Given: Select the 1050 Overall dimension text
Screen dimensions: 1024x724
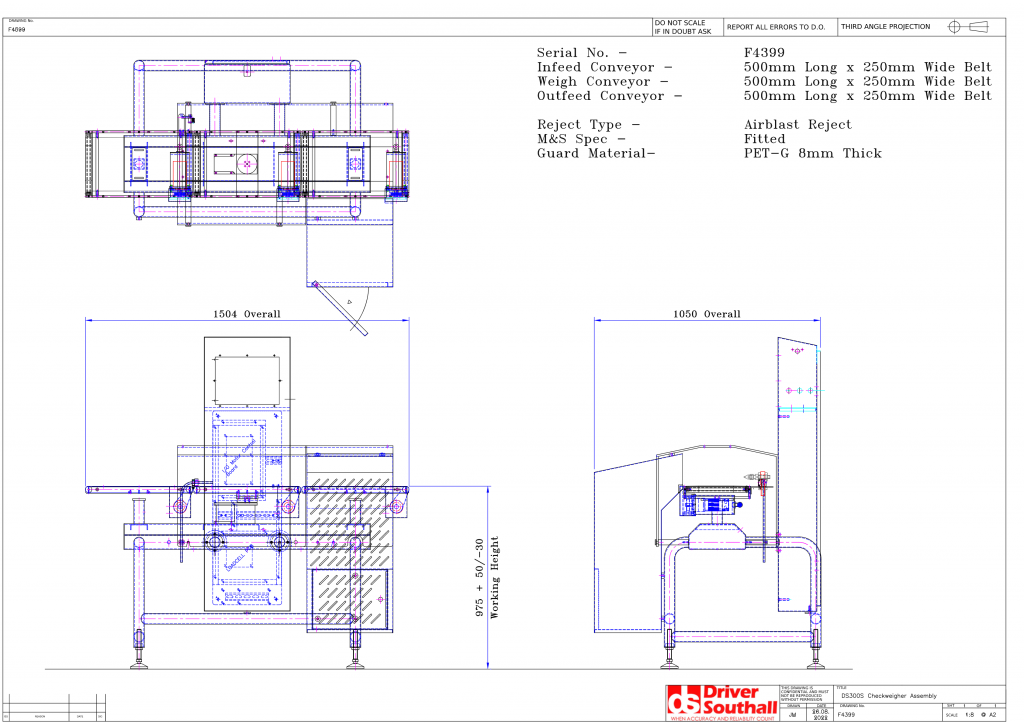Looking at the screenshot, I should point(707,314).
